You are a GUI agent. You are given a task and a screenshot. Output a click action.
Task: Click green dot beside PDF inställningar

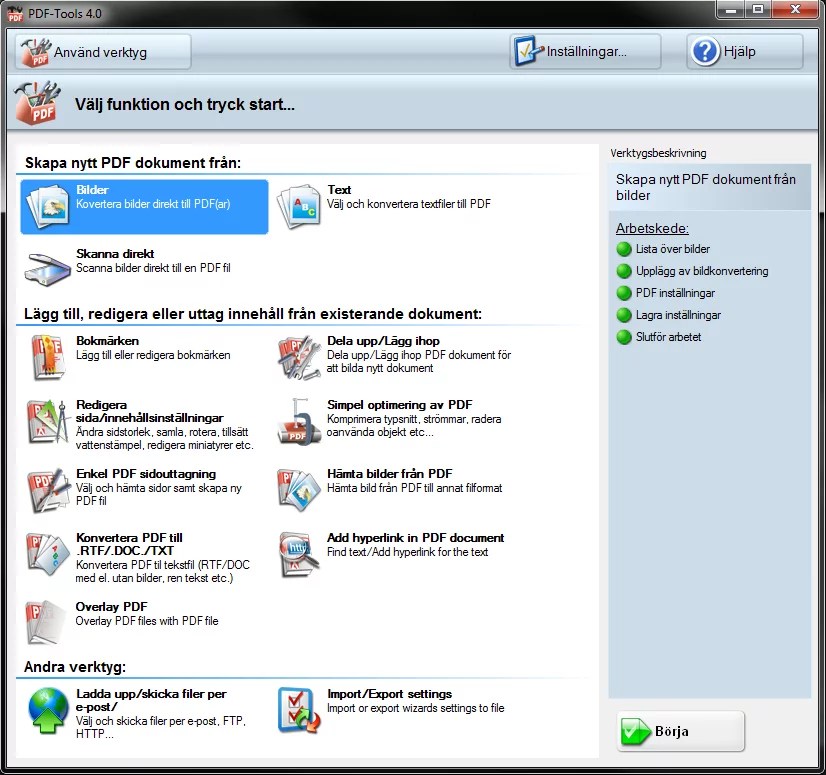(x=624, y=293)
